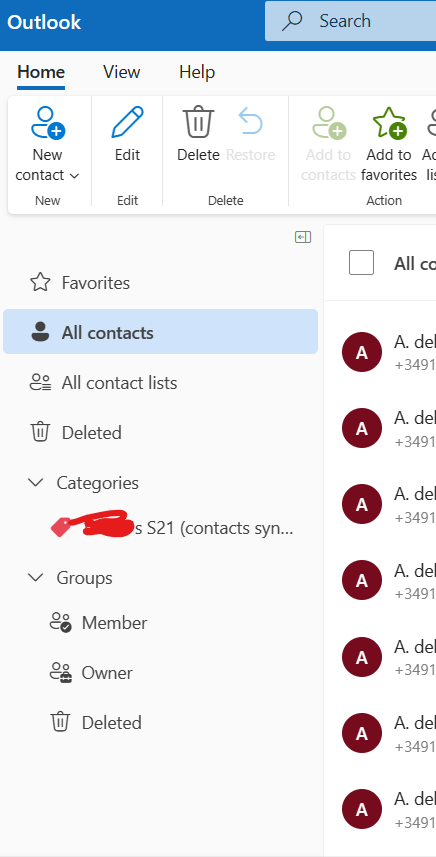Screen dimensions: 436x857
Task: Collapse the Groups section chevron
Action: point(36,577)
